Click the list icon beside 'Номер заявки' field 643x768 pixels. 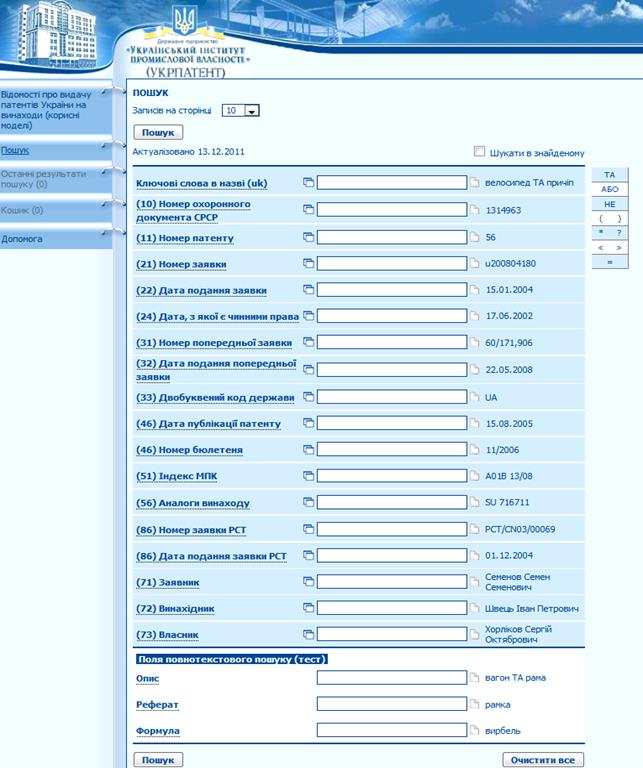309,264
